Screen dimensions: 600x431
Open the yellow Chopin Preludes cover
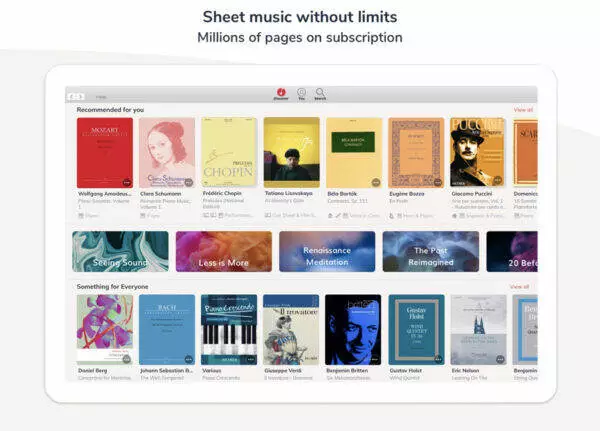[x=229, y=152]
